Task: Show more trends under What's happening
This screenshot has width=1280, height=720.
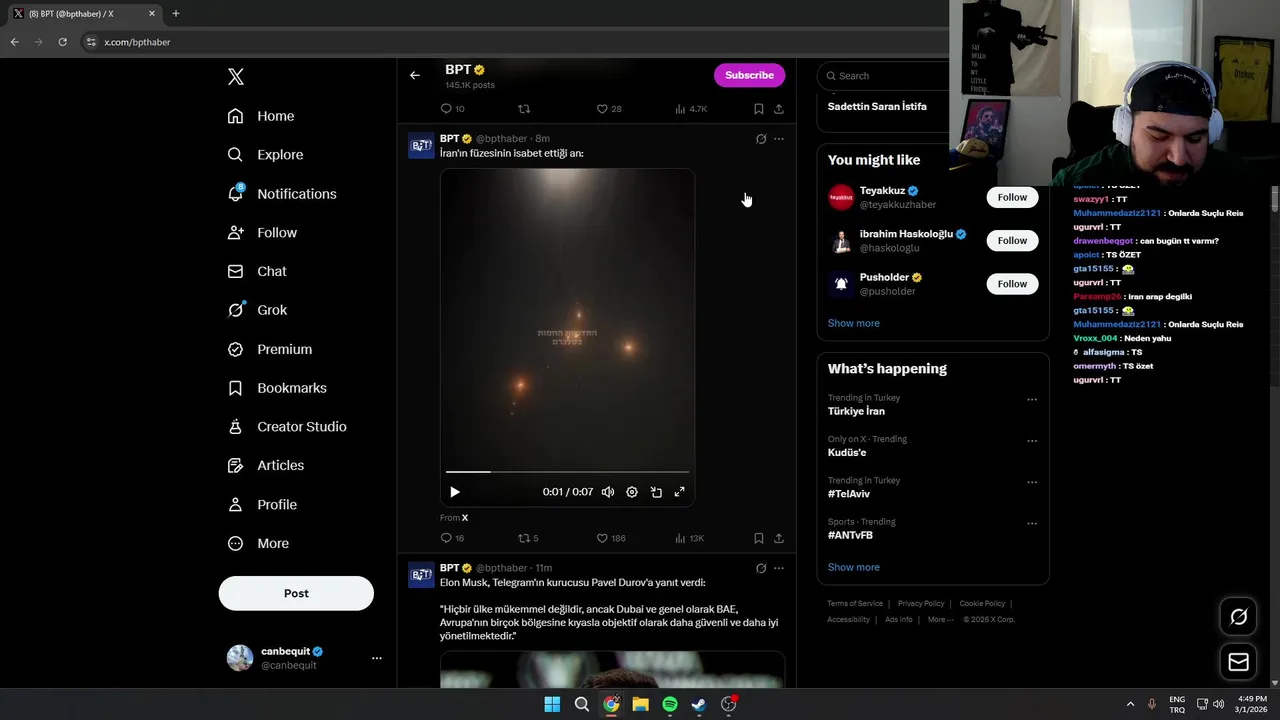Action: click(854, 567)
